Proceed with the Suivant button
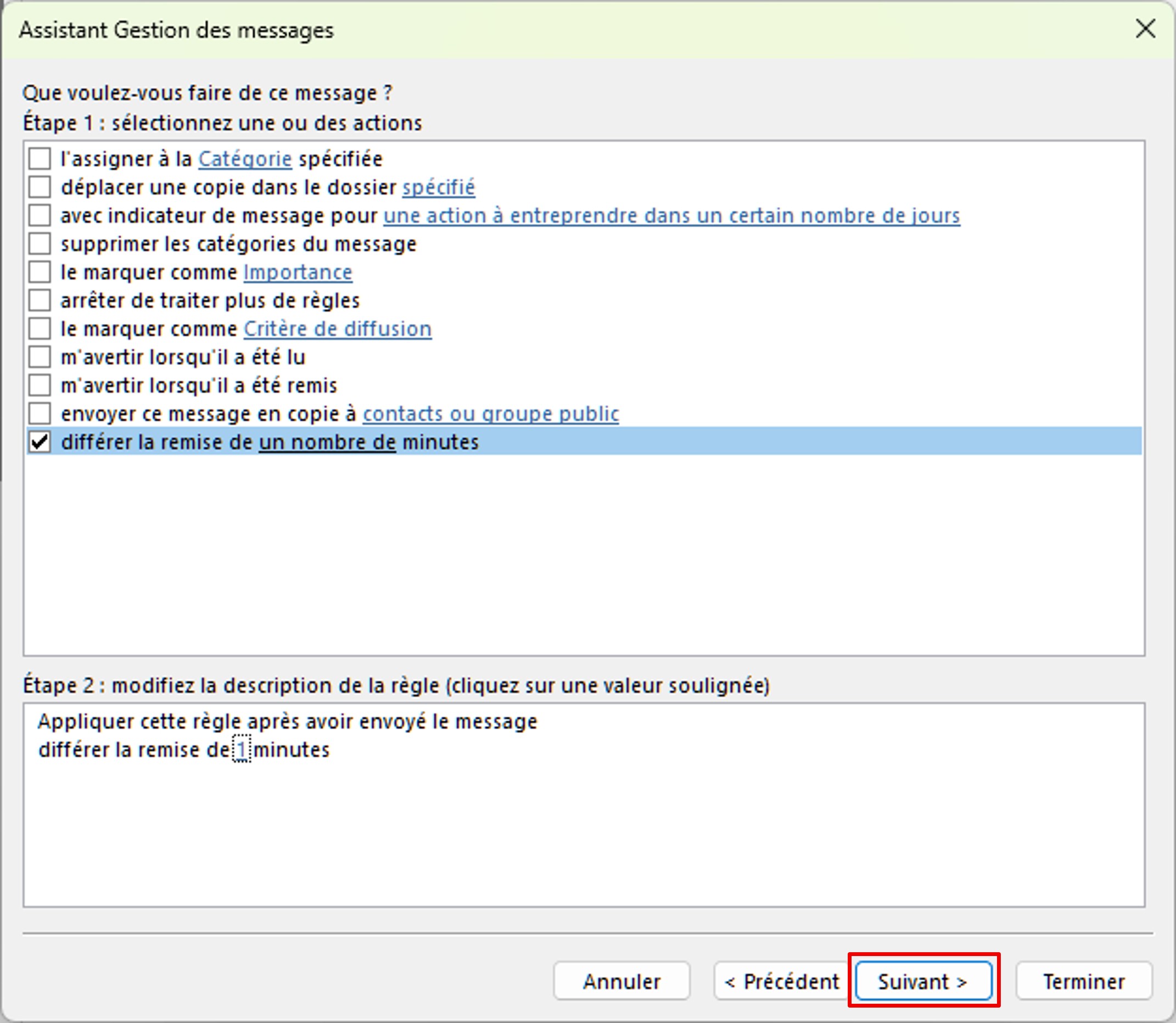Image resolution: width=1176 pixels, height=1023 pixels. pos(923,981)
